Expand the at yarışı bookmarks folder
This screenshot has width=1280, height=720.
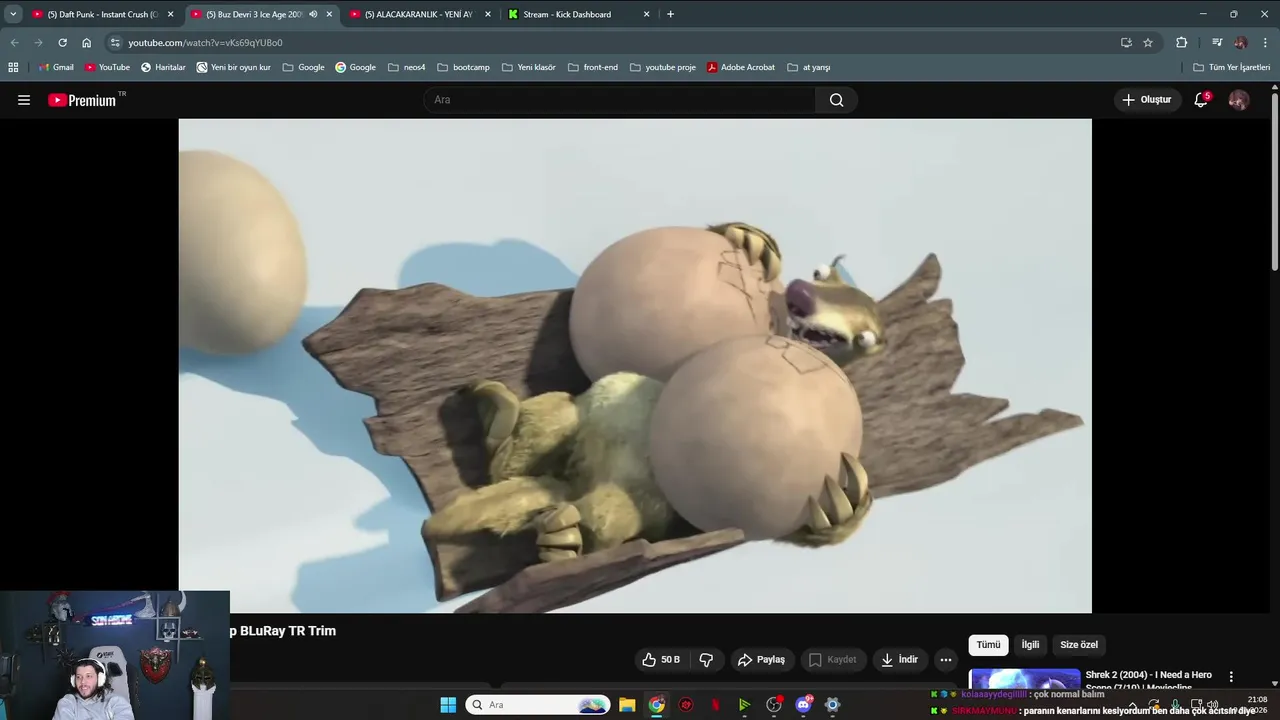click(x=809, y=67)
